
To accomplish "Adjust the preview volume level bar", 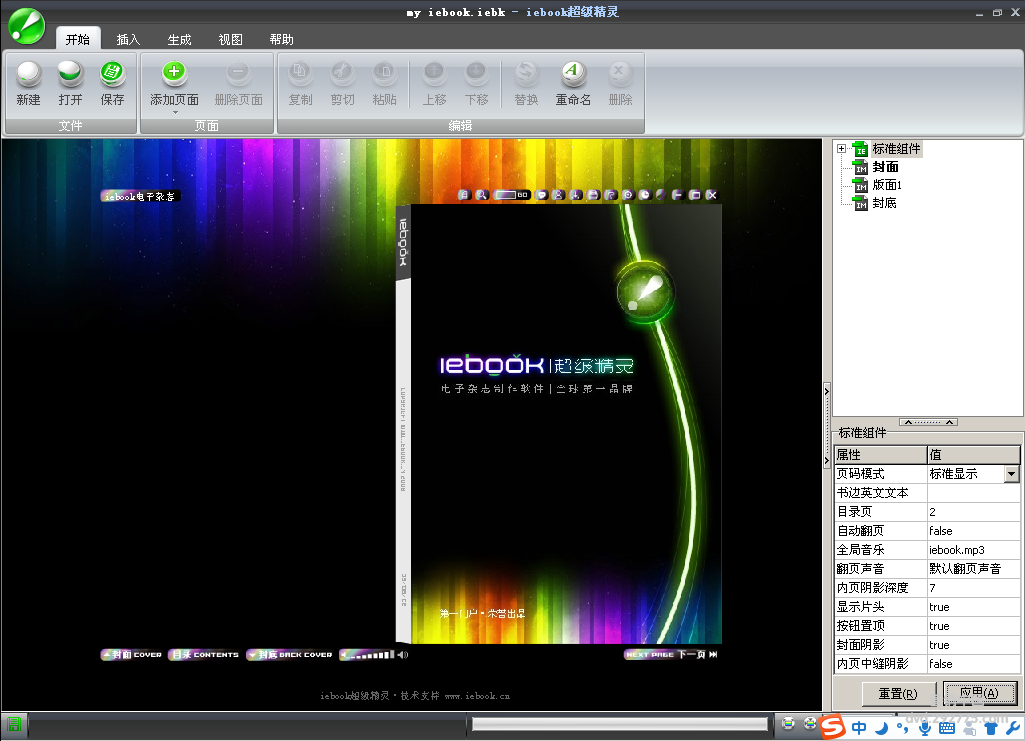I will click(x=368, y=655).
